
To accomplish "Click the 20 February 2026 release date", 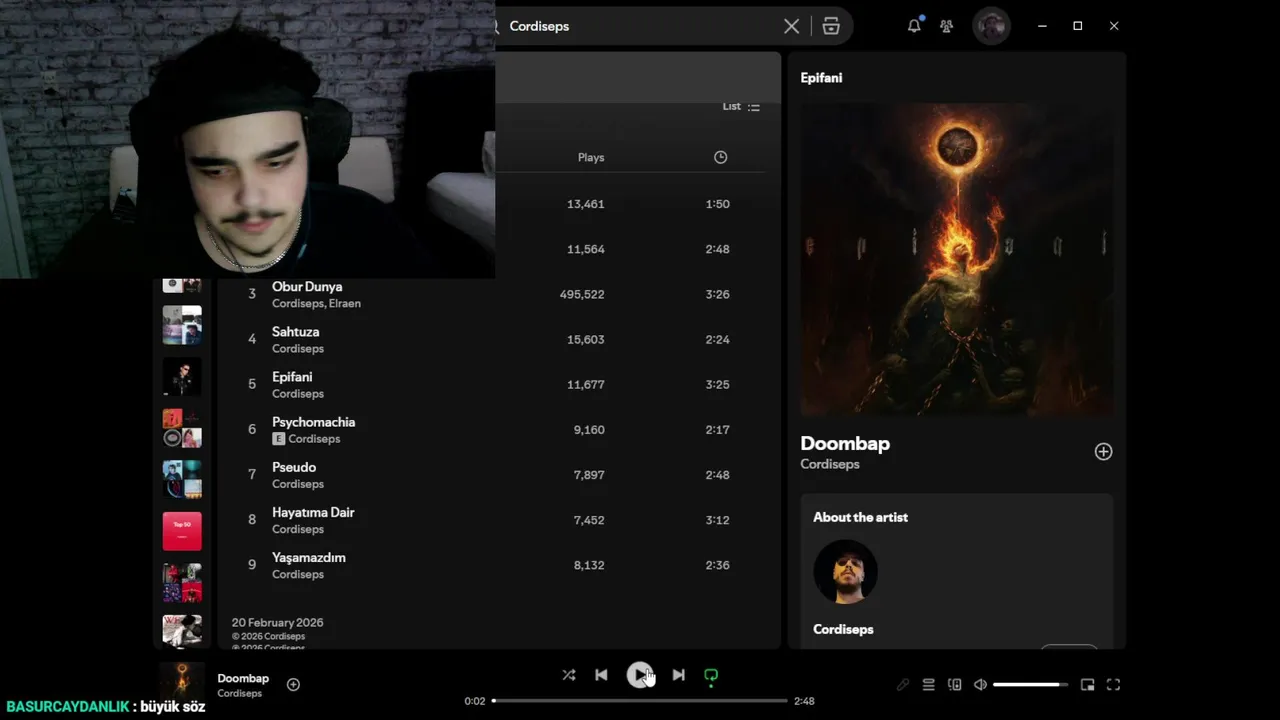I will tap(277, 623).
